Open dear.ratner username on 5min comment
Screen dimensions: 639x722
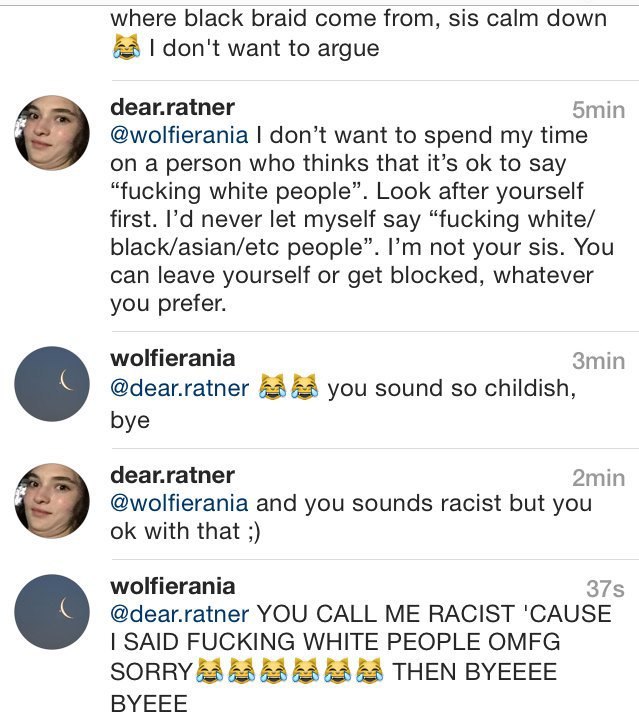(x=173, y=107)
